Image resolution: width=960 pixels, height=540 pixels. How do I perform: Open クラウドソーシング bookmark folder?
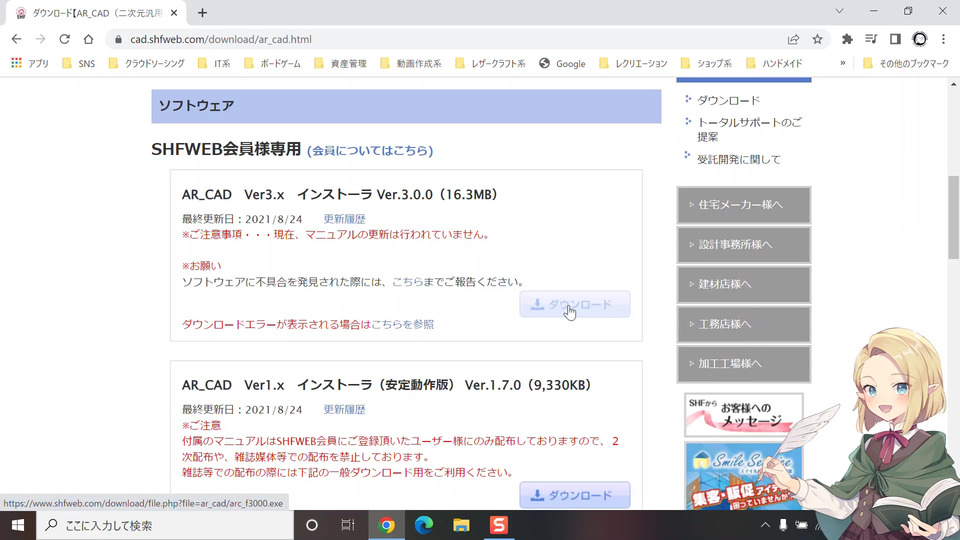click(x=147, y=63)
